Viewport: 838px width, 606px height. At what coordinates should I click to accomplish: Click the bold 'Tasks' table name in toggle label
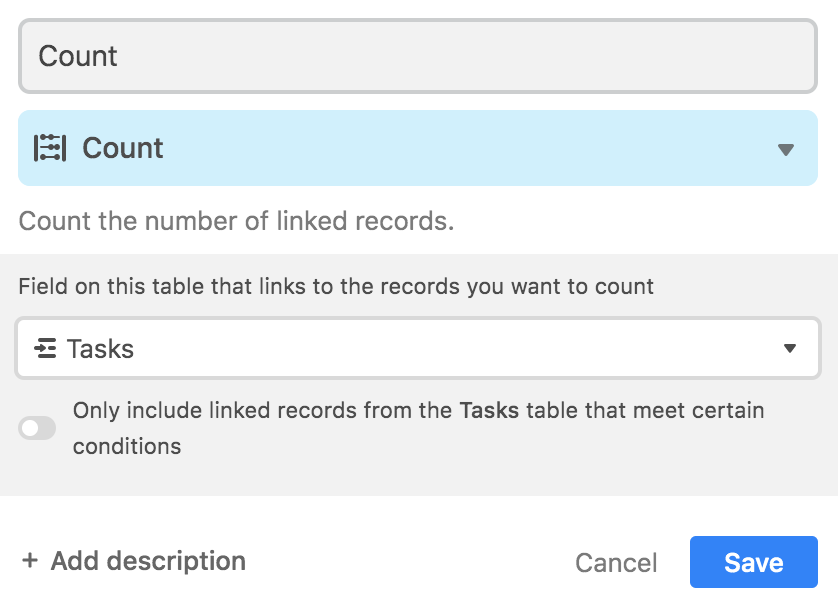point(489,410)
